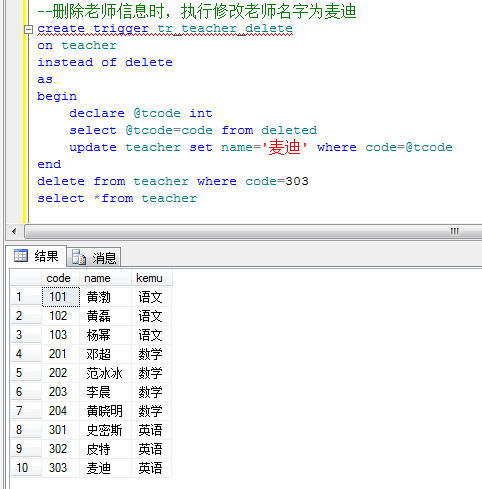Click kemu cell 英语 in row 8
This screenshot has width=482, height=489.
pos(151,430)
